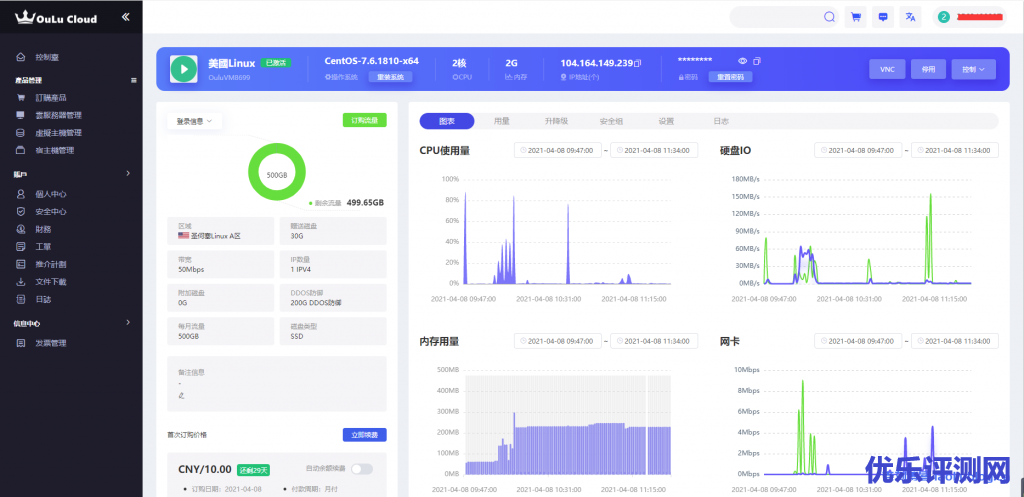Image resolution: width=1024 pixels, height=497 pixels.
Task: Open the chat message icon in header
Action: [x=882, y=17]
